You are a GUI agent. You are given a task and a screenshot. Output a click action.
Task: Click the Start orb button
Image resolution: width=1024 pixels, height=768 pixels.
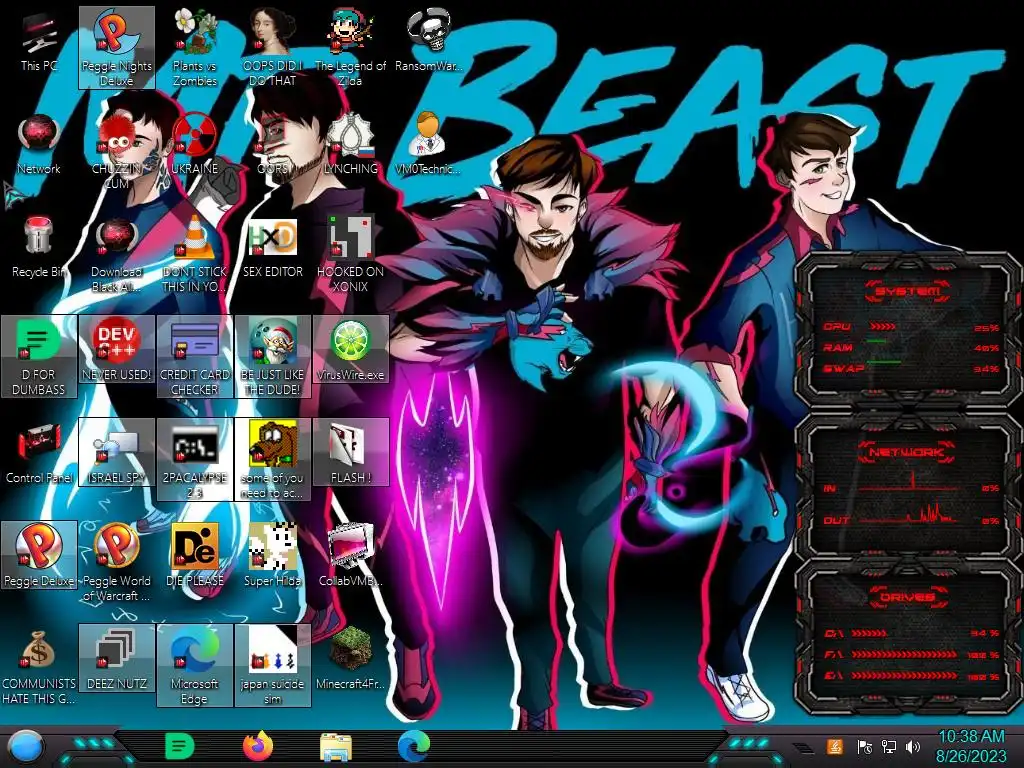click(x=25, y=746)
